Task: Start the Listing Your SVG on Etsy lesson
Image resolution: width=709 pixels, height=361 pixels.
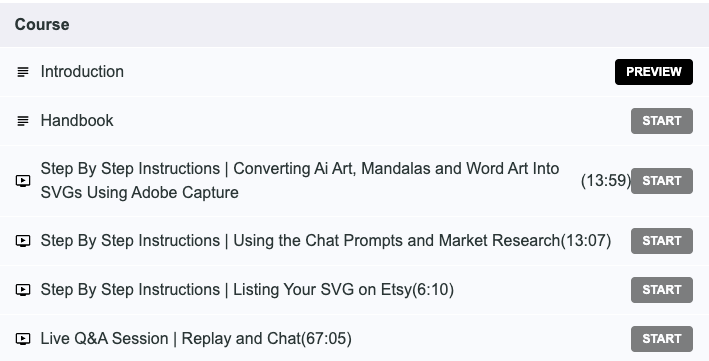Action: (662, 290)
